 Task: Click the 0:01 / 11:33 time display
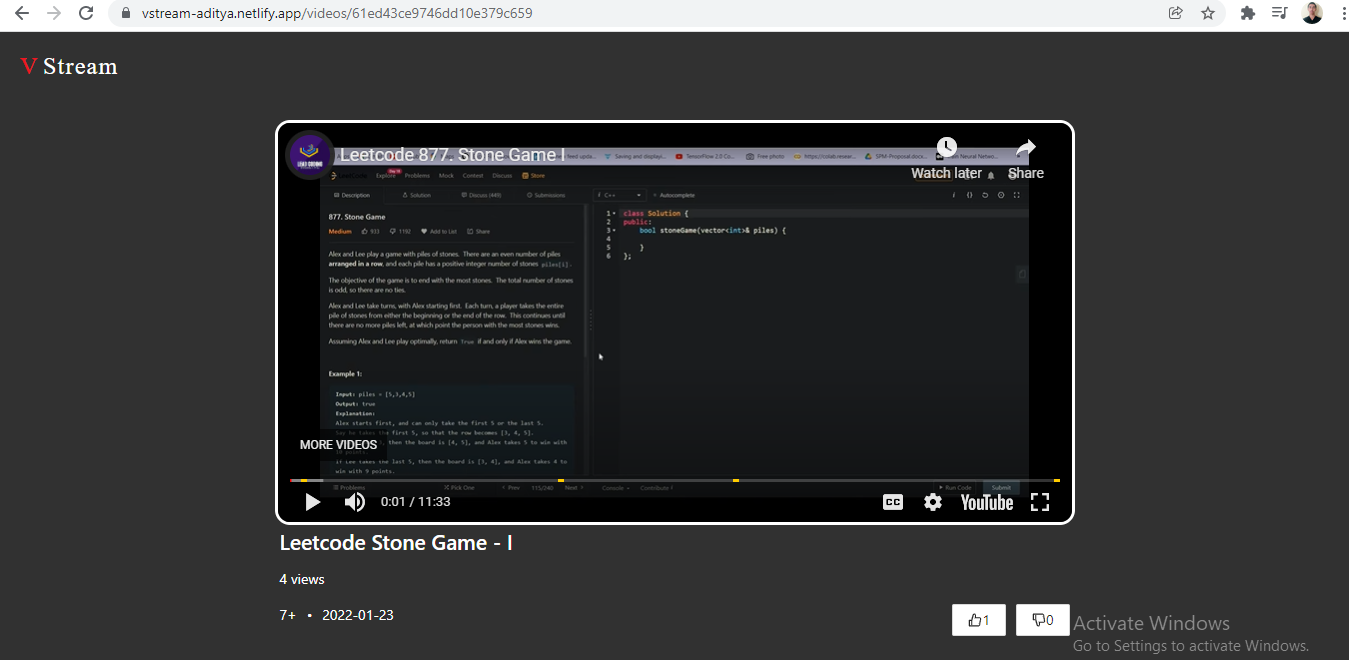[x=416, y=502]
